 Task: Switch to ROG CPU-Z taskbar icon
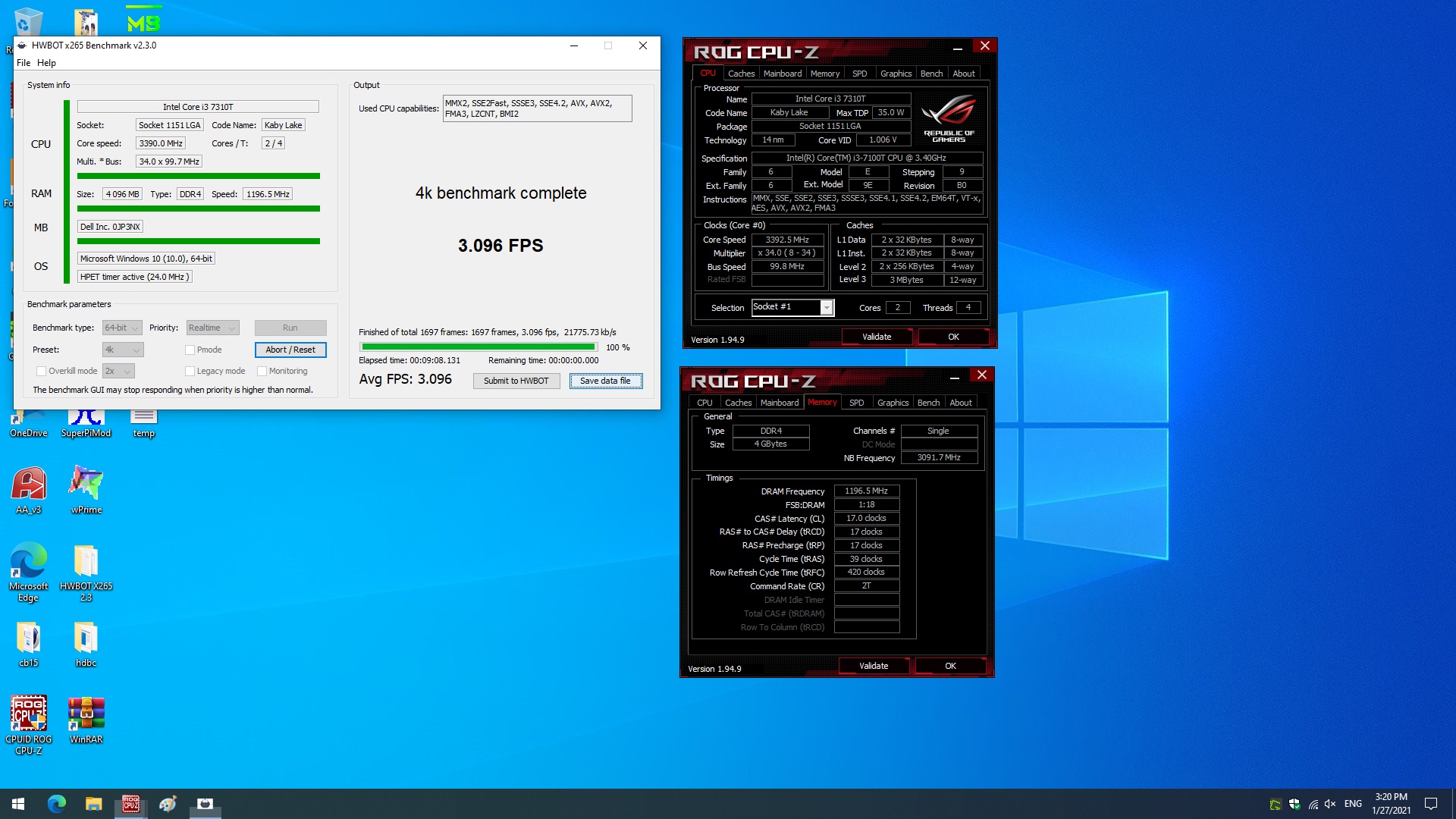(x=130, y=804)
